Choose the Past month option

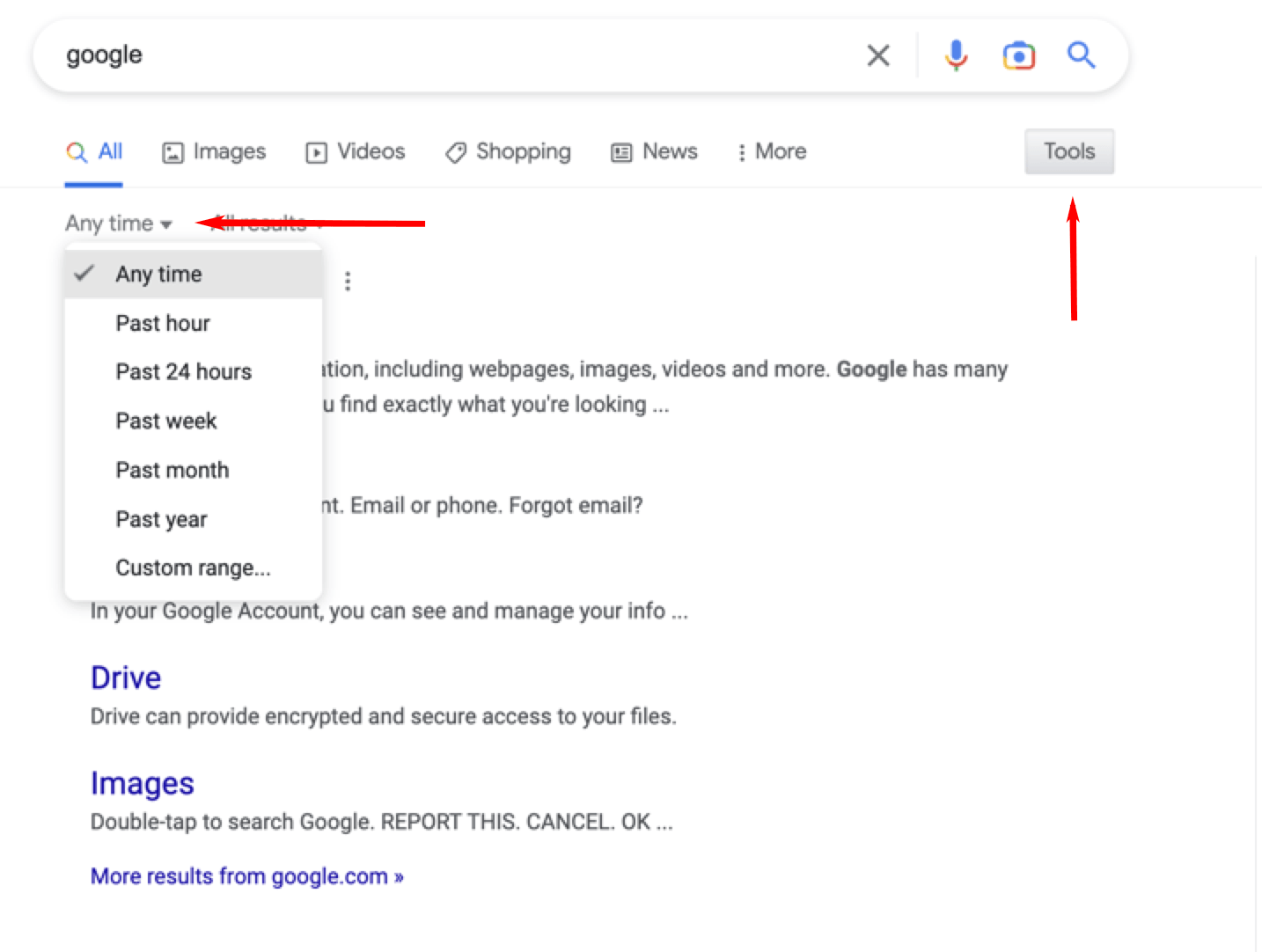coord(172,470)
